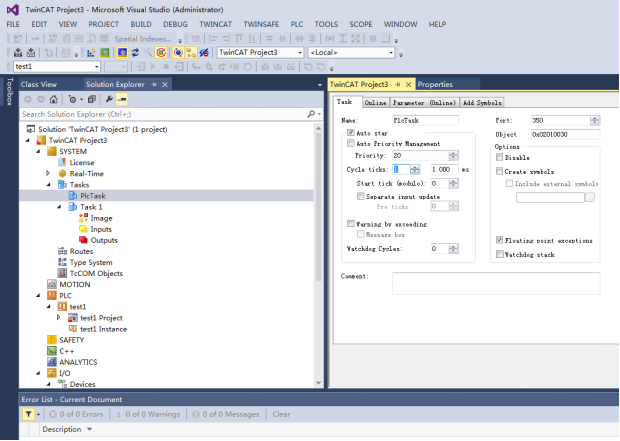Viewport: 620px width, 441px height.
Task: Click 0 of 0 Warnings button
Action: tap(148, 415)
